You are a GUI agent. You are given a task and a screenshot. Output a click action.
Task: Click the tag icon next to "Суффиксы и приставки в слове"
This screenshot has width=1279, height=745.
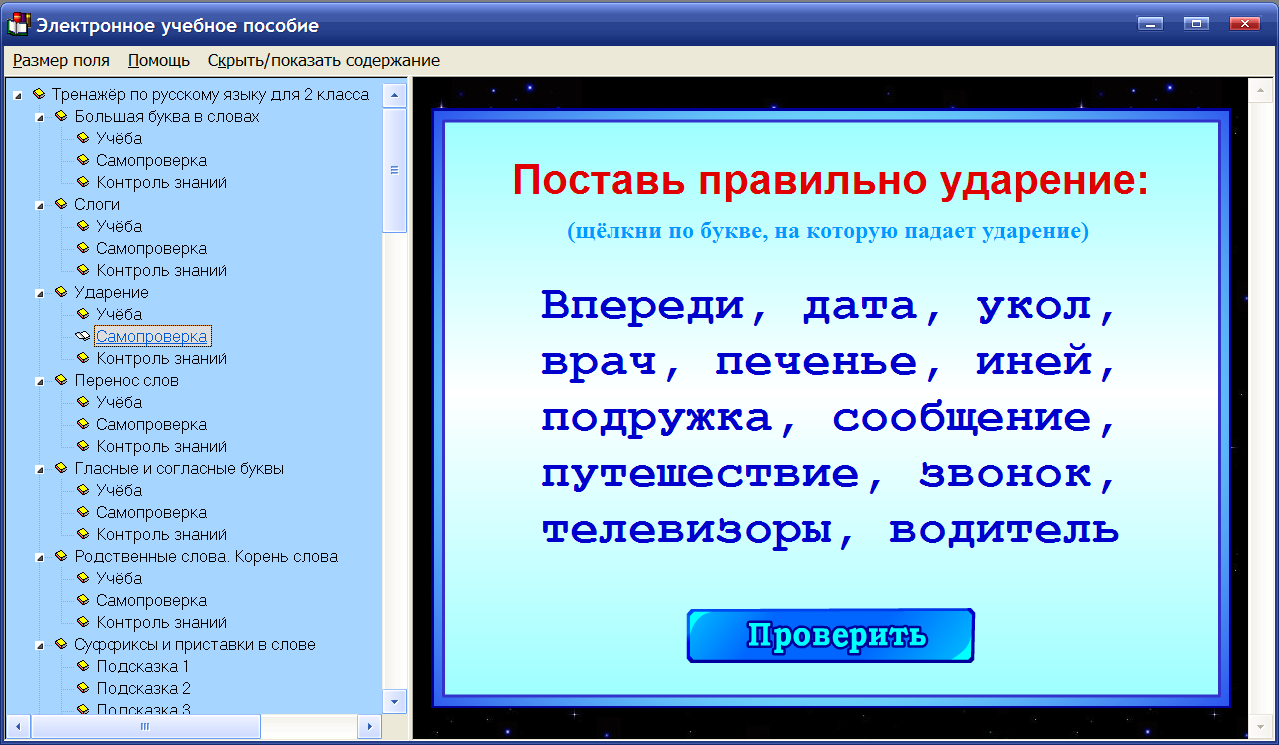coord(60,643)
